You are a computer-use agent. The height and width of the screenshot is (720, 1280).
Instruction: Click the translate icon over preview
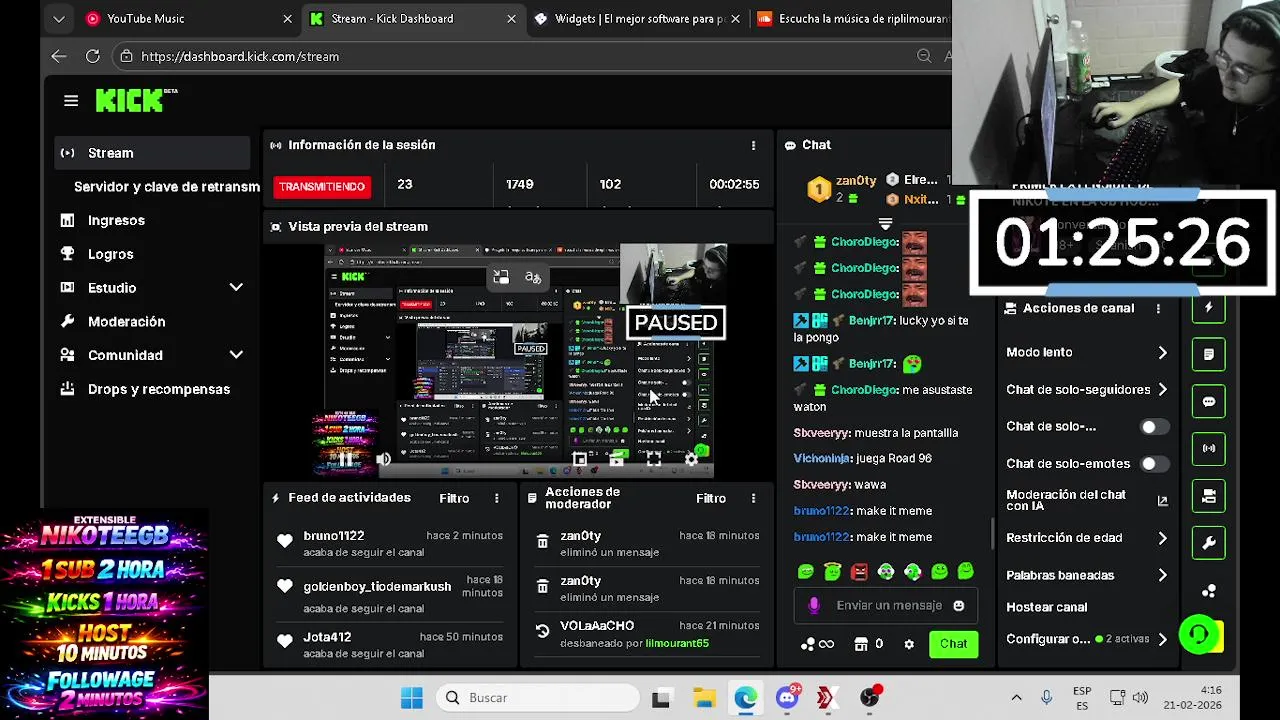coord(533,277)
